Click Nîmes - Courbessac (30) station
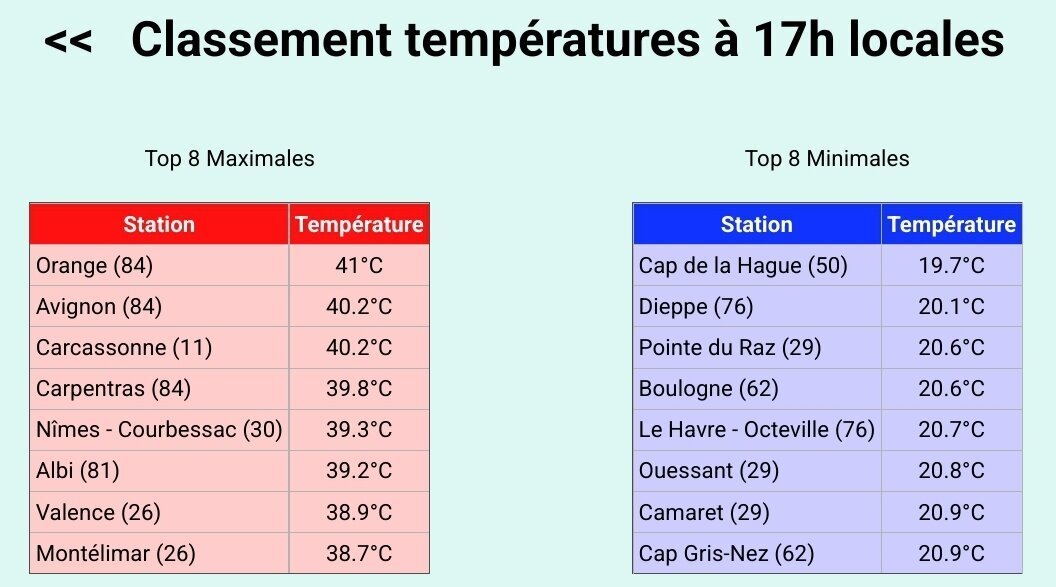1056x587 pixels. coord(159,430)
